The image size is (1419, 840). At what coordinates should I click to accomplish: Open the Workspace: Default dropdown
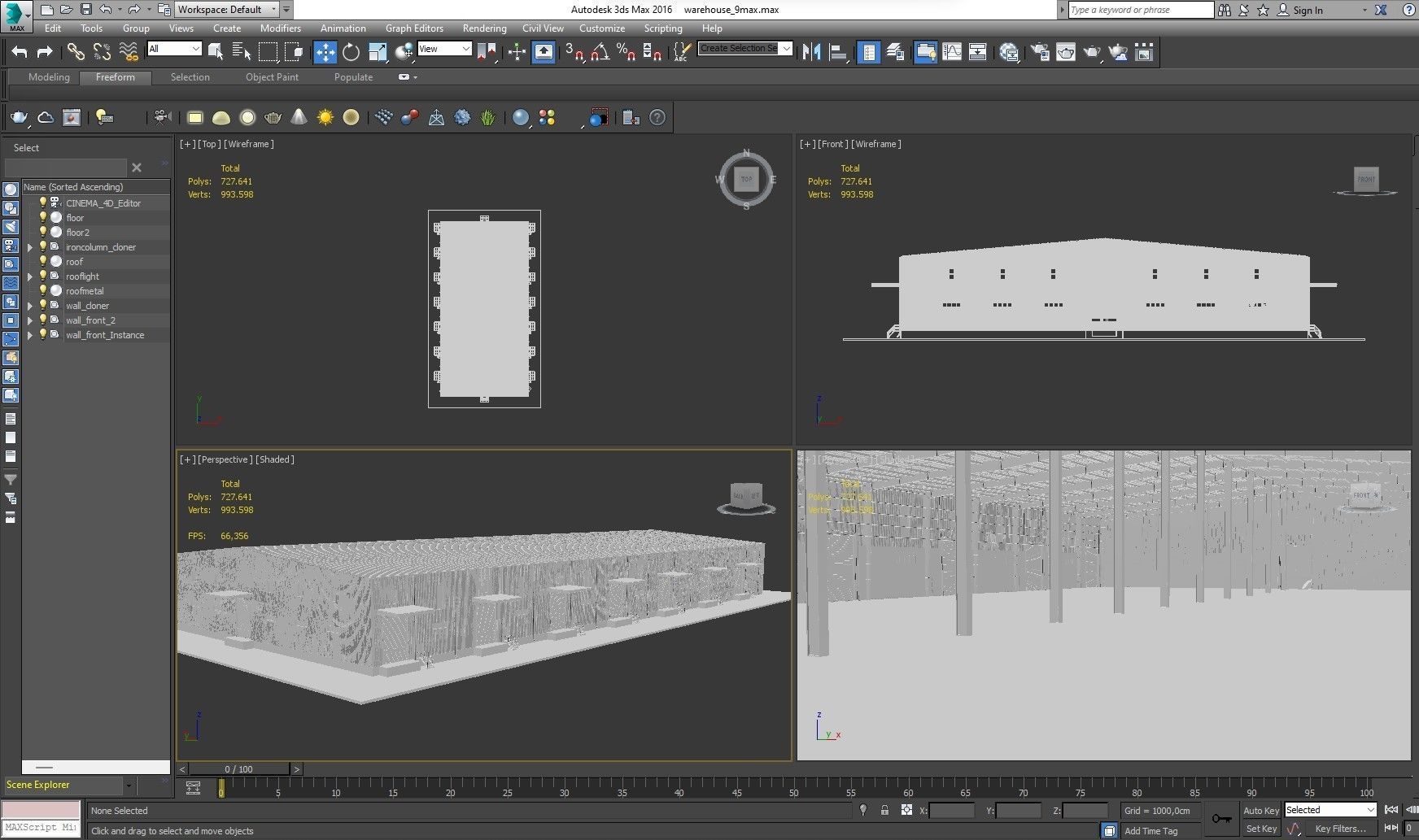[226, 10]
